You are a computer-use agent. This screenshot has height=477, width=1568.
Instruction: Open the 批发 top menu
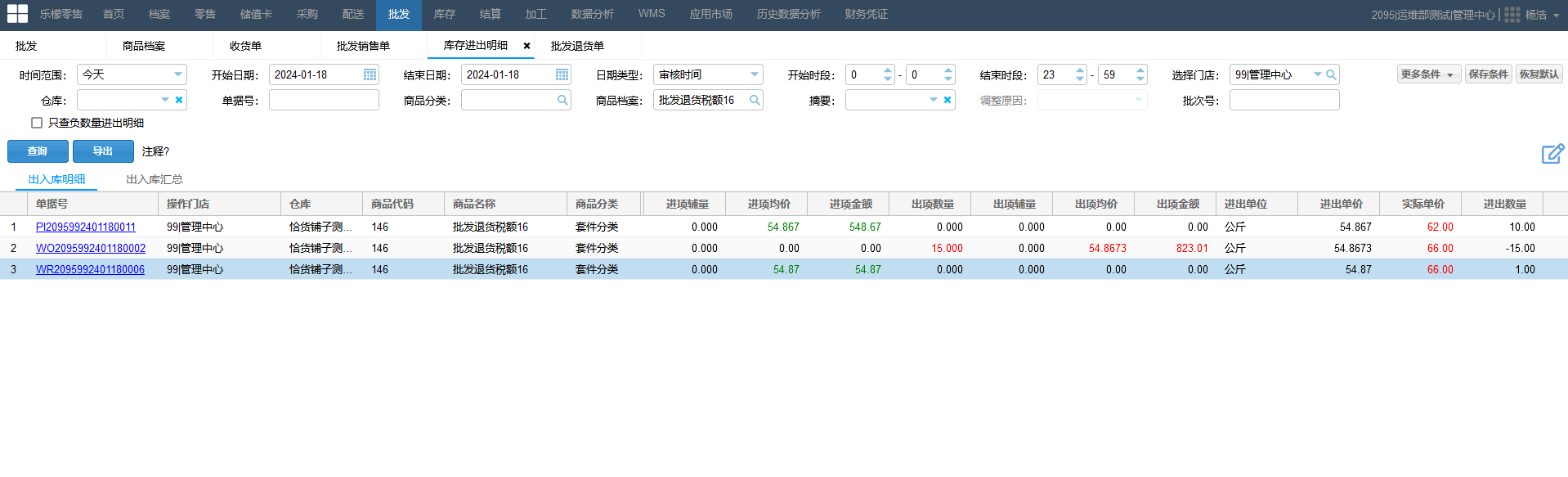(x=399, y=15)
